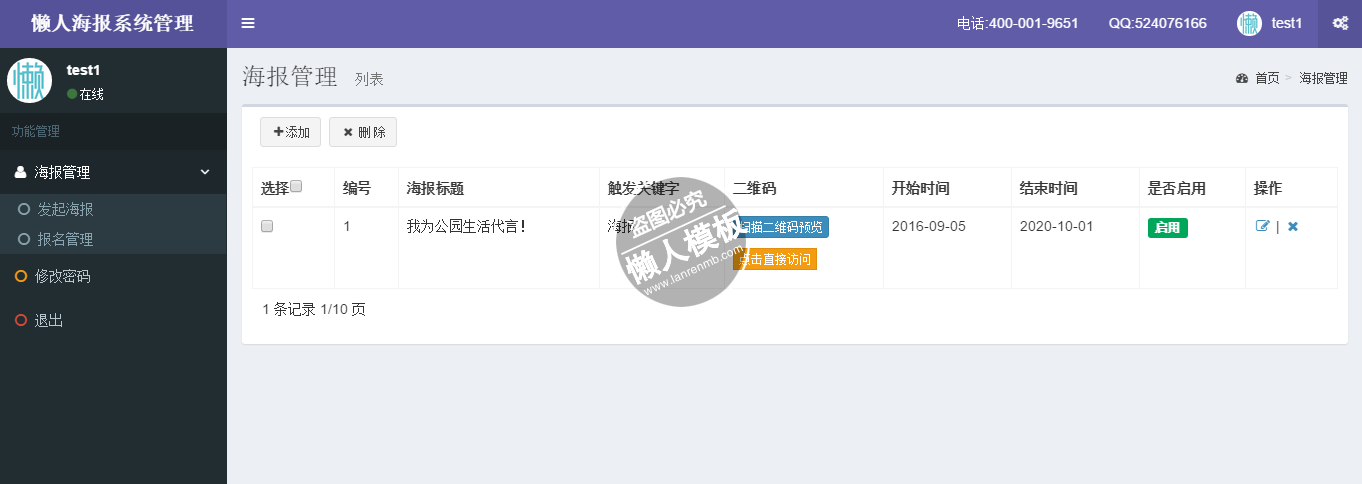Toggle sidebar with the hamburger menu icon
Viewport: 1362px width, 484px height.
click(x=248, y=23)
